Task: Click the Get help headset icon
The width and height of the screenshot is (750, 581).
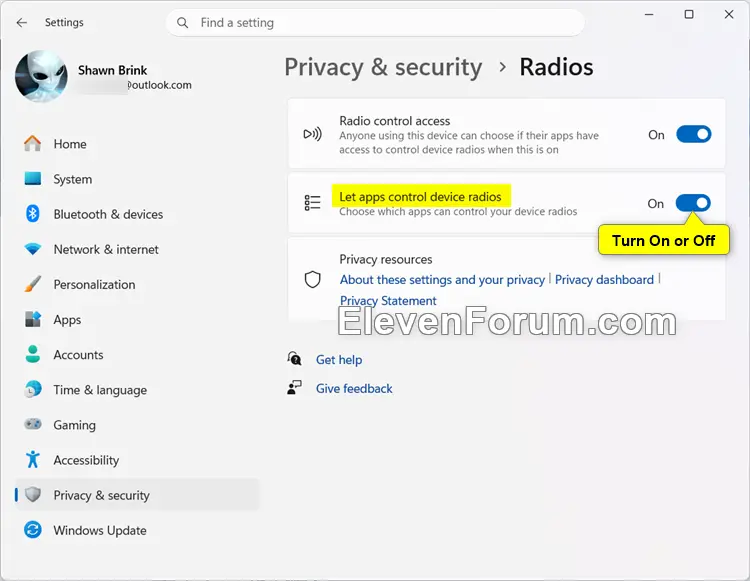Action: click(294, 359)
